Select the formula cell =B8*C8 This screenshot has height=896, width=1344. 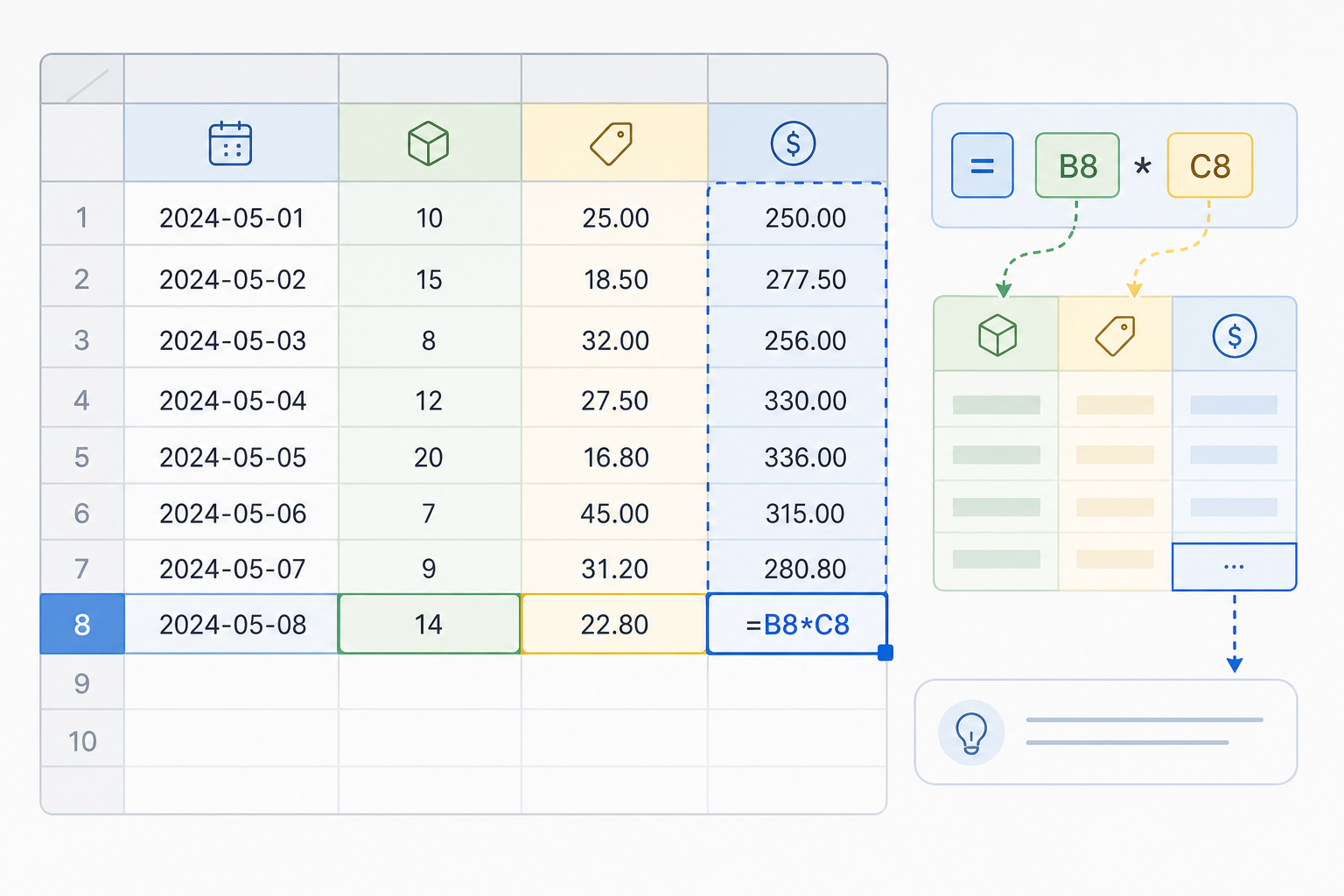[797, 624]
